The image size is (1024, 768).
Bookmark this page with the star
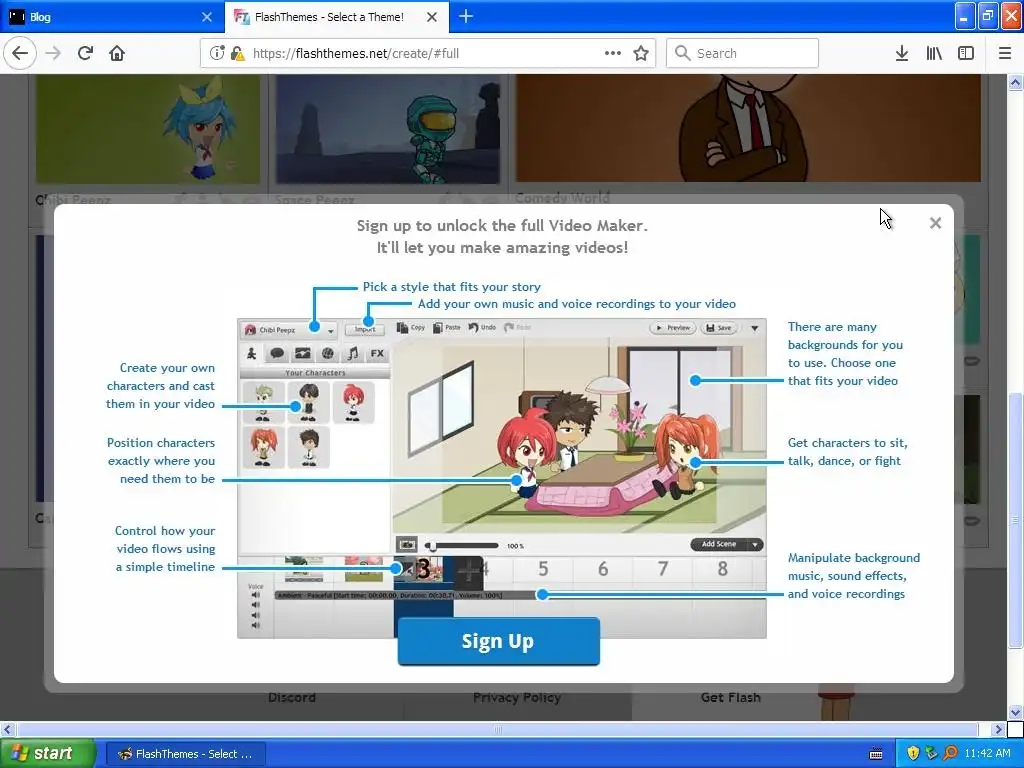(641, 53)
